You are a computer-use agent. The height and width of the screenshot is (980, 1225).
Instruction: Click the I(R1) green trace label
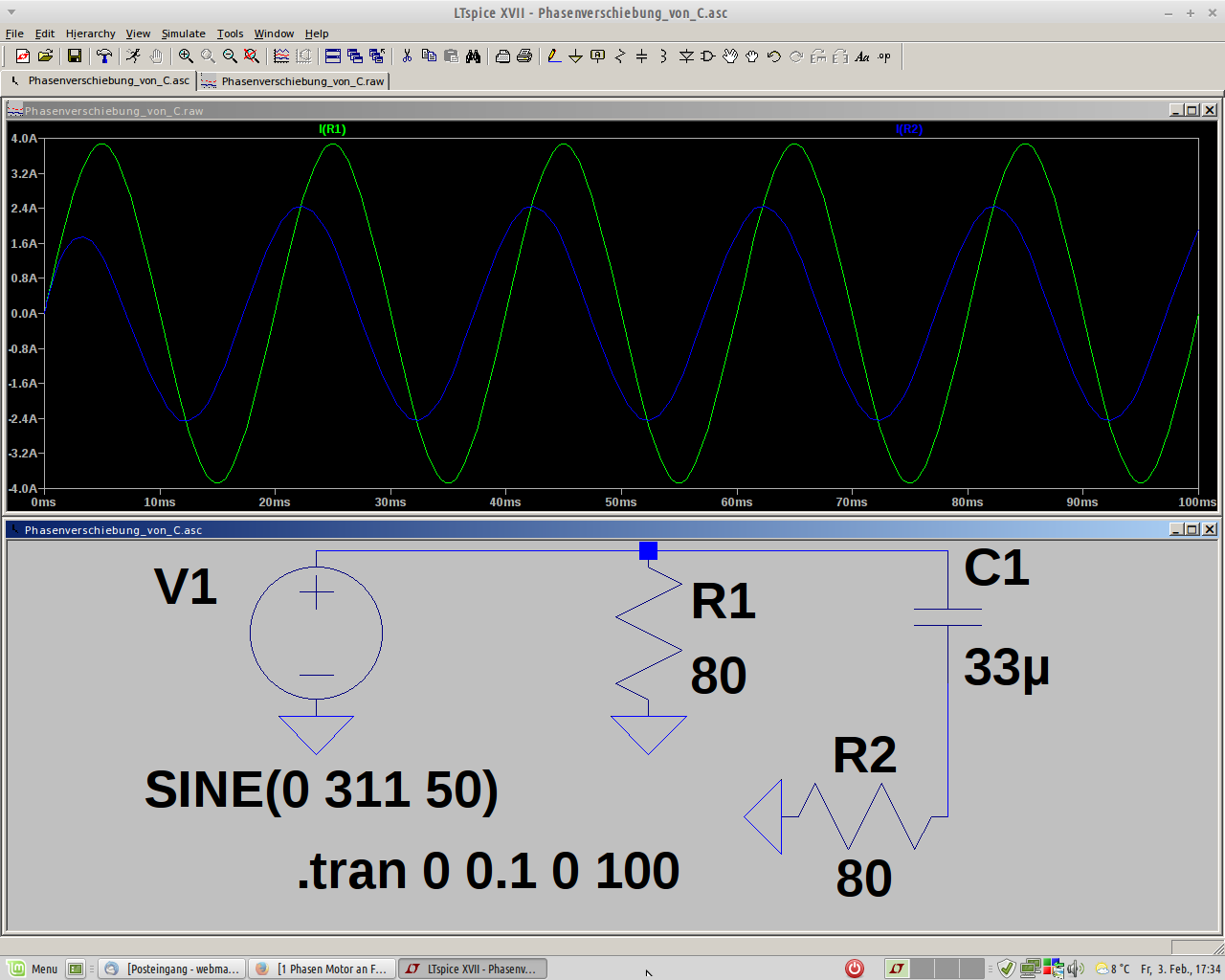332,129
